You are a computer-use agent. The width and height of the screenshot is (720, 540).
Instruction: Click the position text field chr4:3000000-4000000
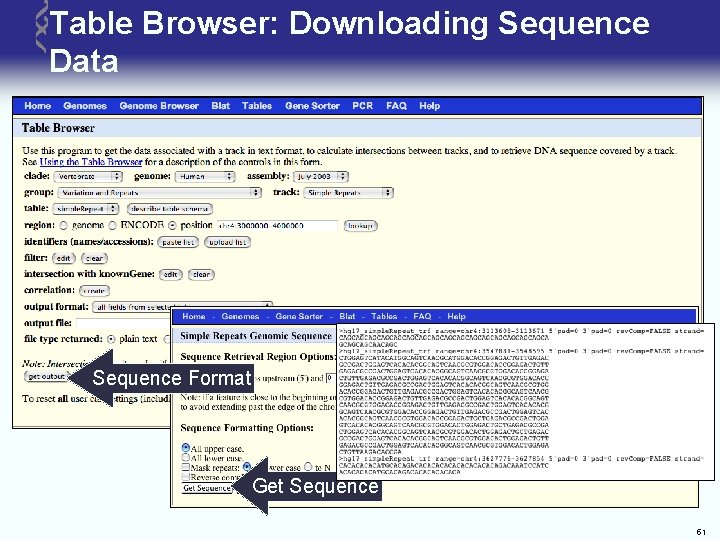tap(277, 226)
